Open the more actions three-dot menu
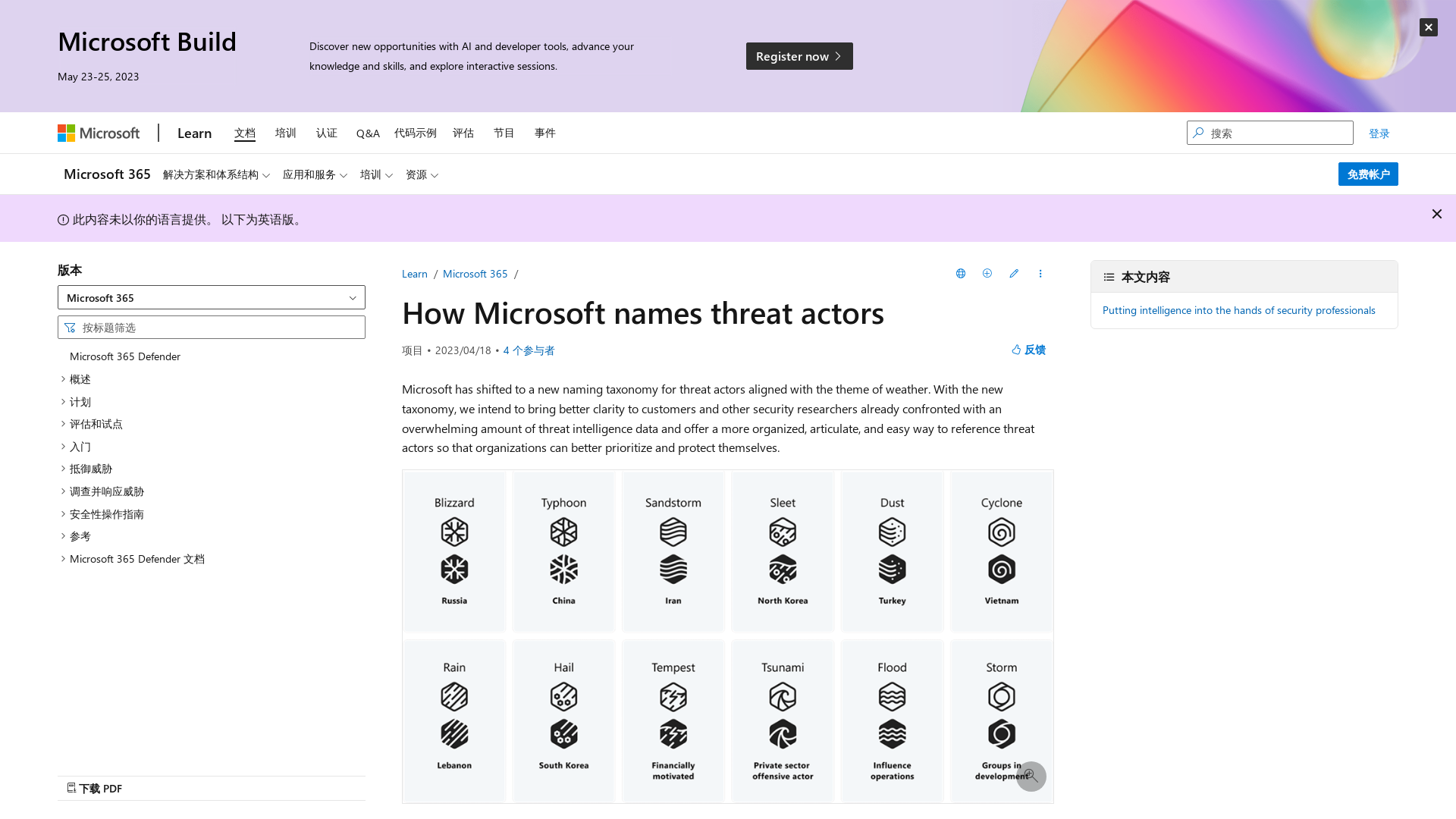 click(1040, 274)
